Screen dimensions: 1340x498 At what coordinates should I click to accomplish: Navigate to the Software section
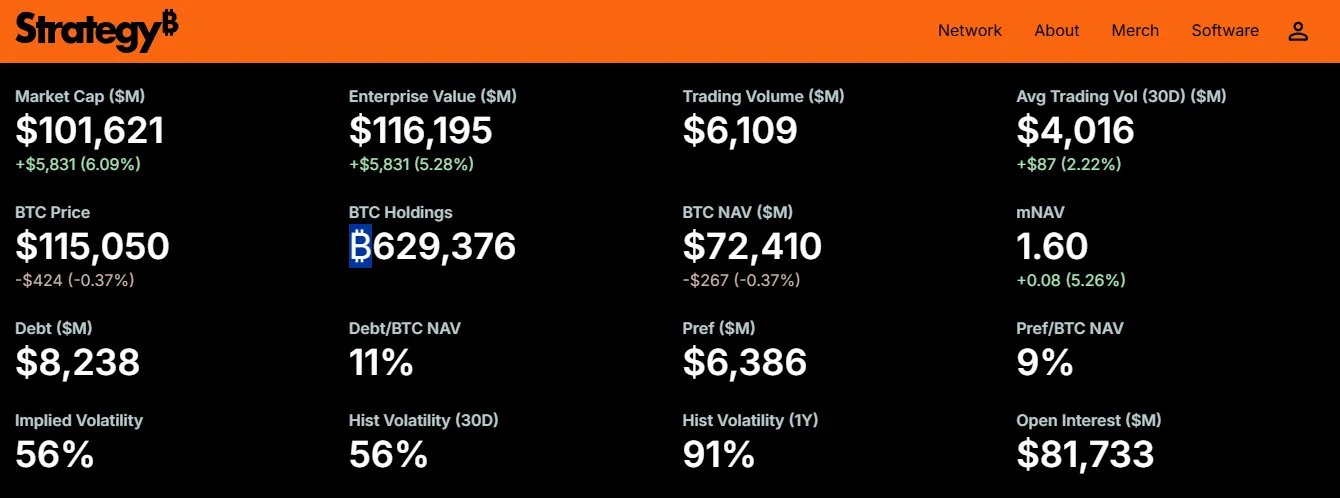[x=1225, y=31]
